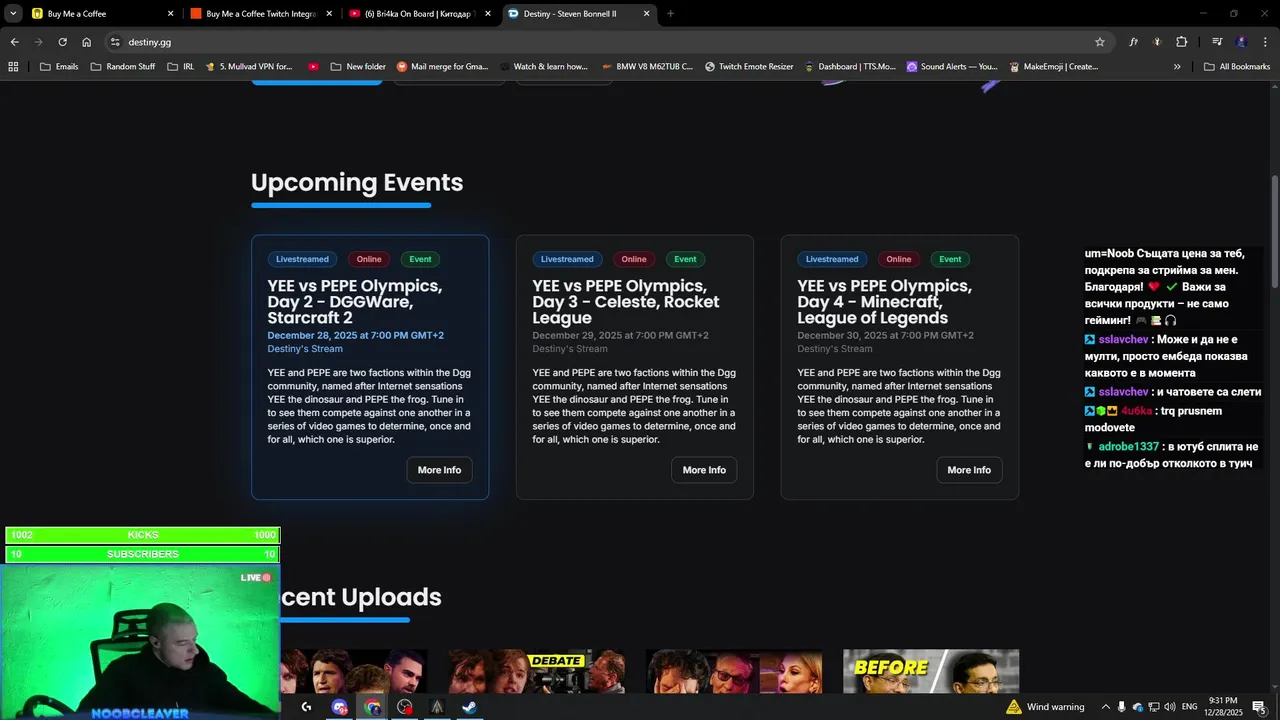Image resolution: width=1280 pixels, height=720 pixels.
Task: Open the Random Stuff bookmark folder
Action: click(123, 67)
